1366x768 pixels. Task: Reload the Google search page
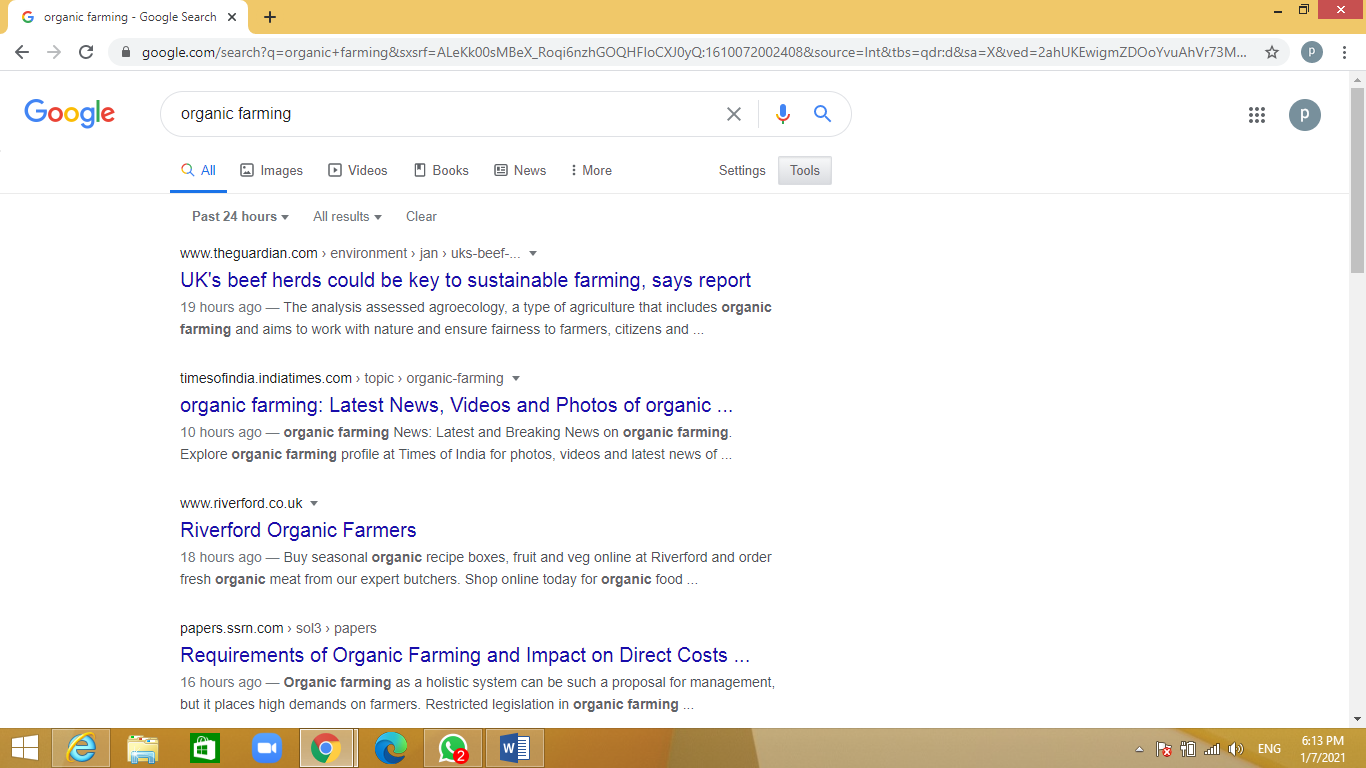[86, 52]
